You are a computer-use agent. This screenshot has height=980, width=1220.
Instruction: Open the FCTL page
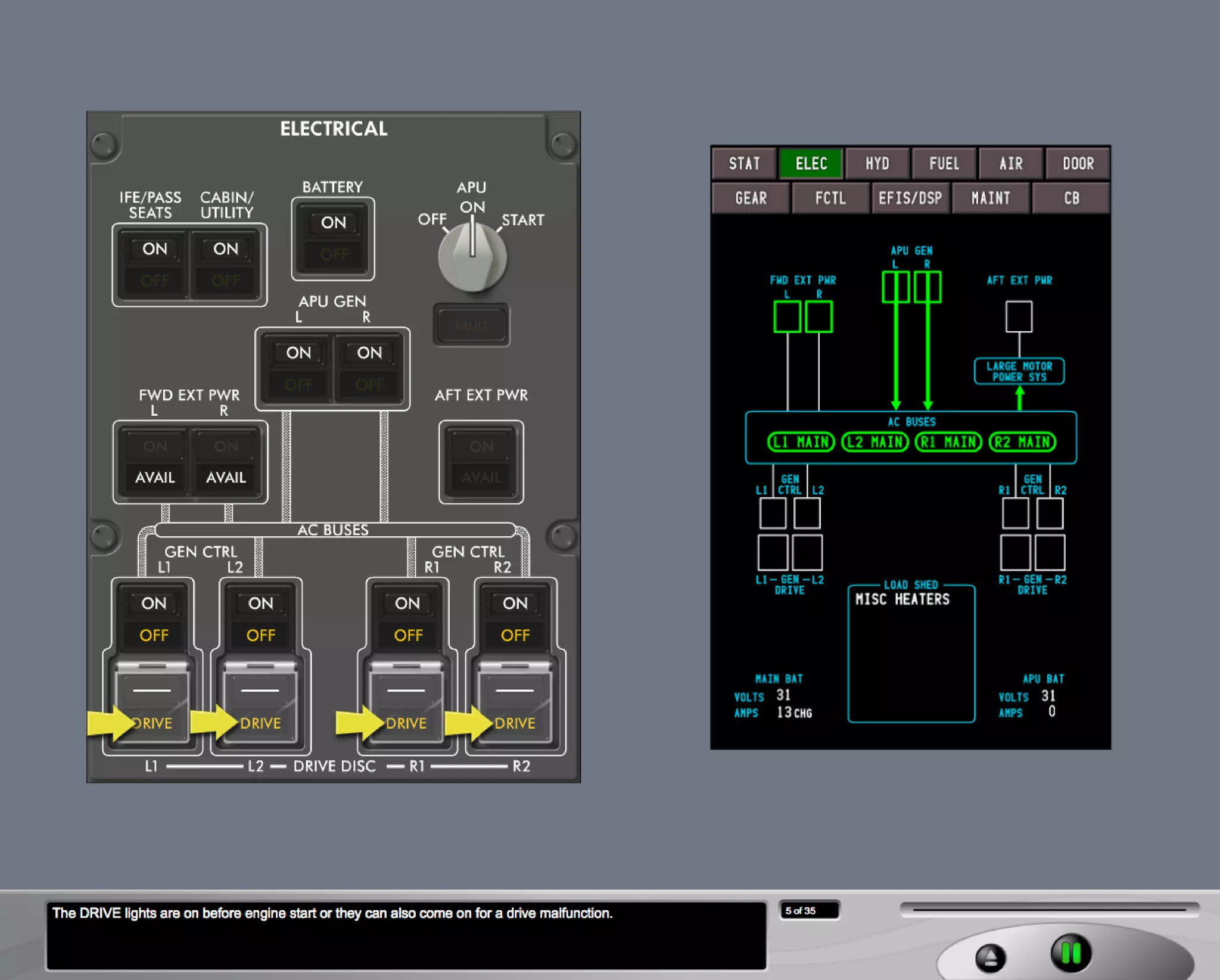click(830, 198)
